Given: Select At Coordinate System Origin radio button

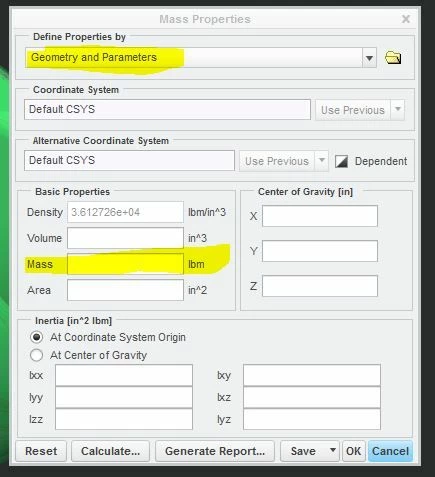Looking at the screenshot, I should (36, 337).
